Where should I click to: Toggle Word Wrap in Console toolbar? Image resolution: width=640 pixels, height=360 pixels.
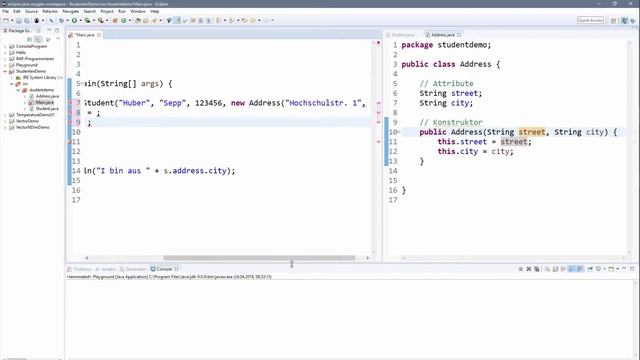pos(563,269)
